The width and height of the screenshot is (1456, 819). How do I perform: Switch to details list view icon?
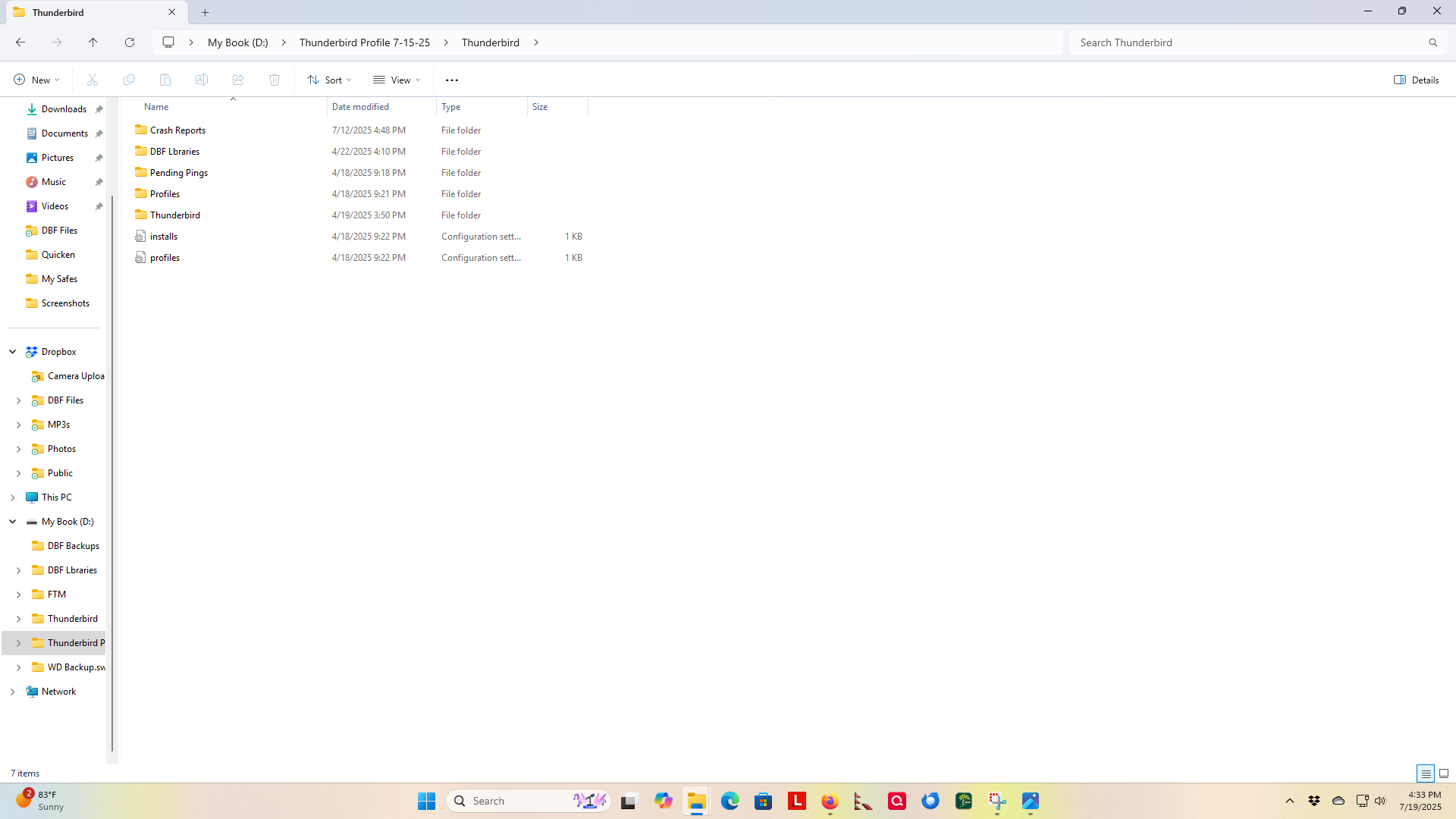click(1426, 773)
